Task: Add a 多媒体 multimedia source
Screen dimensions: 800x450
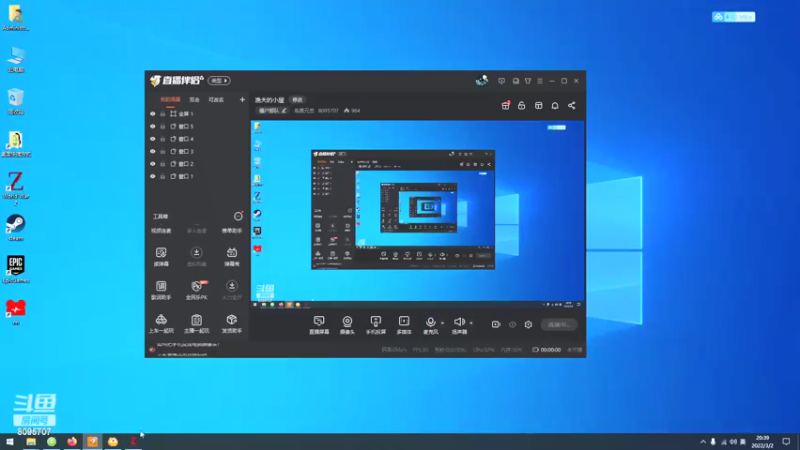Action: pos(404,324)
